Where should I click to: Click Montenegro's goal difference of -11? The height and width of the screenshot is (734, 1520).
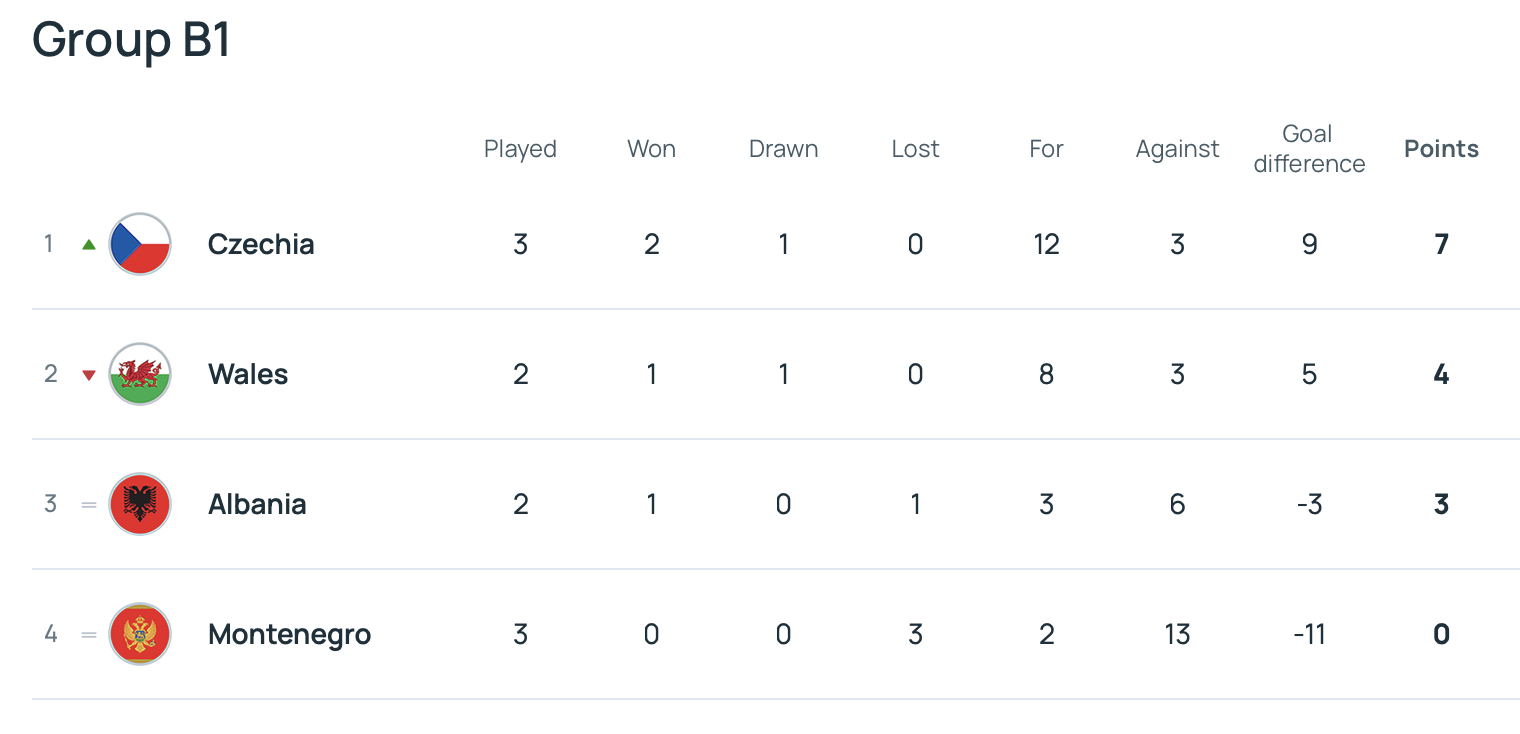tap(1309, 634)
